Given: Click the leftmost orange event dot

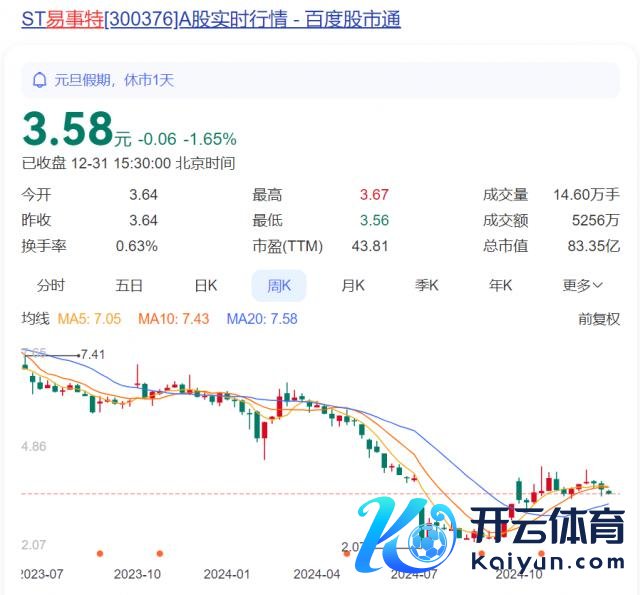Looking at the screenshot, I should [99, 553].
